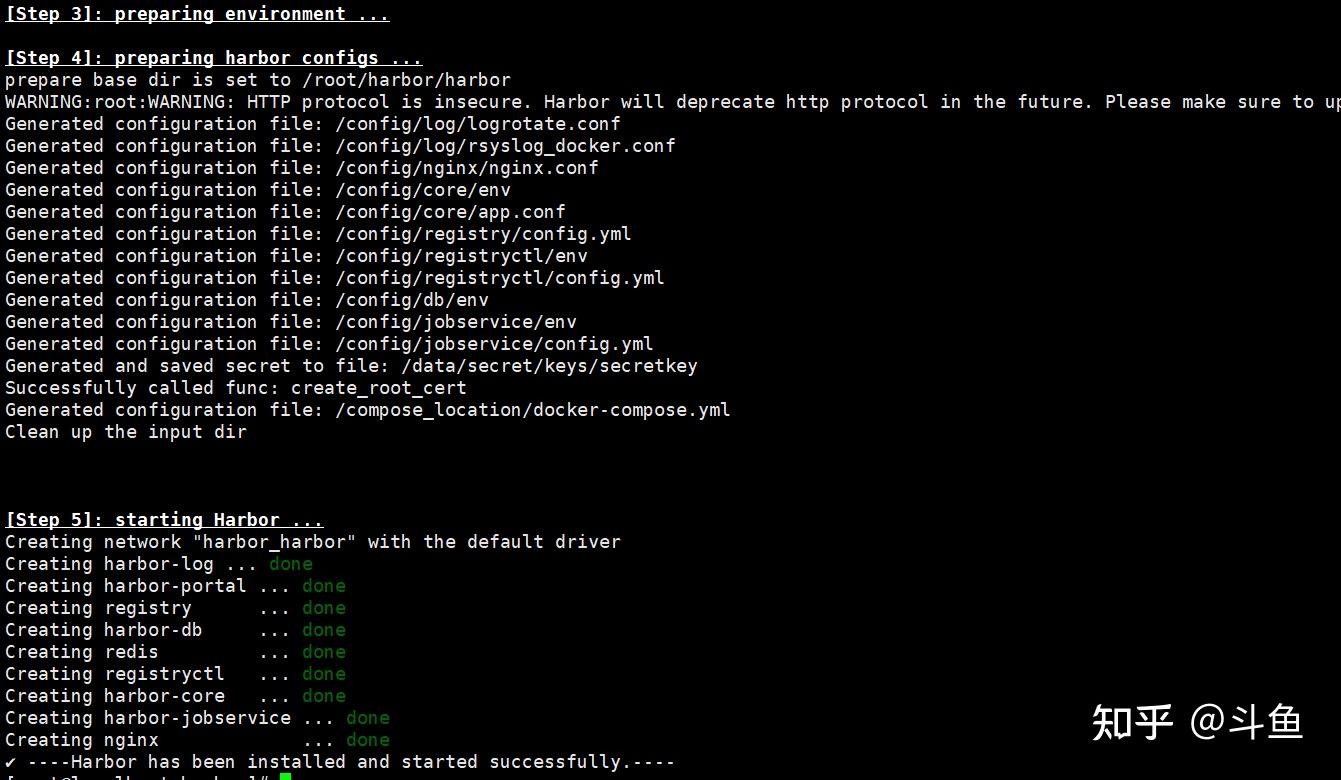This screenshot has width=1341, height=780.
Task: Click the green done after nginx
Action: [368, 740]
